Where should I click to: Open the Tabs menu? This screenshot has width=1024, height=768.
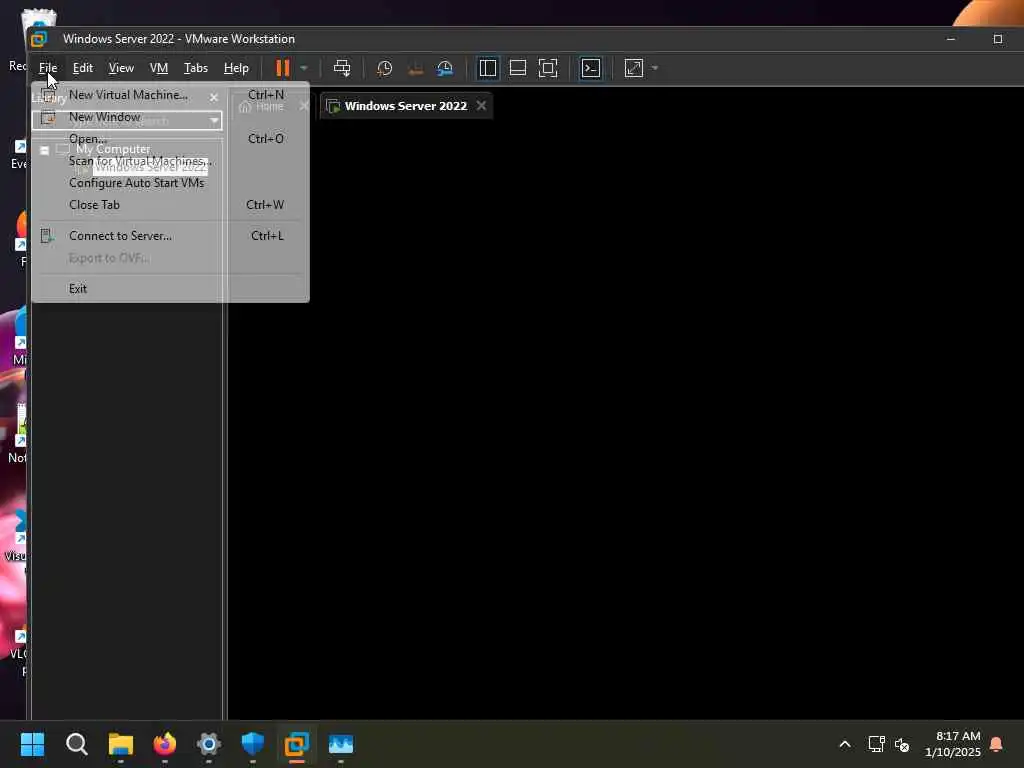196,68
